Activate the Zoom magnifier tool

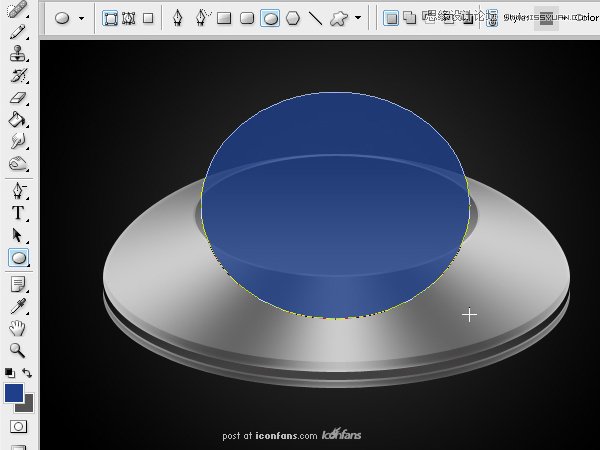18,350
